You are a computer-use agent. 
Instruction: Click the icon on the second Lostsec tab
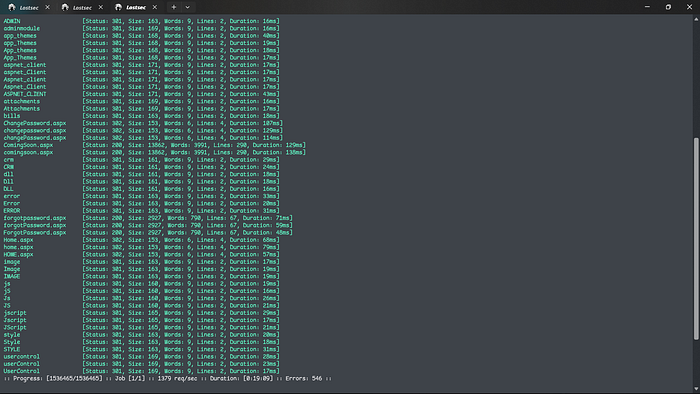65,7
